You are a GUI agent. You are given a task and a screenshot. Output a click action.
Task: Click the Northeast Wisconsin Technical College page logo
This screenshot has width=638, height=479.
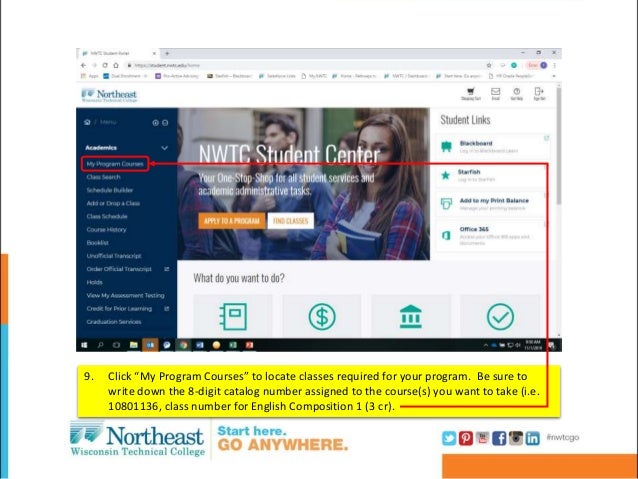(x=109, y=95)
